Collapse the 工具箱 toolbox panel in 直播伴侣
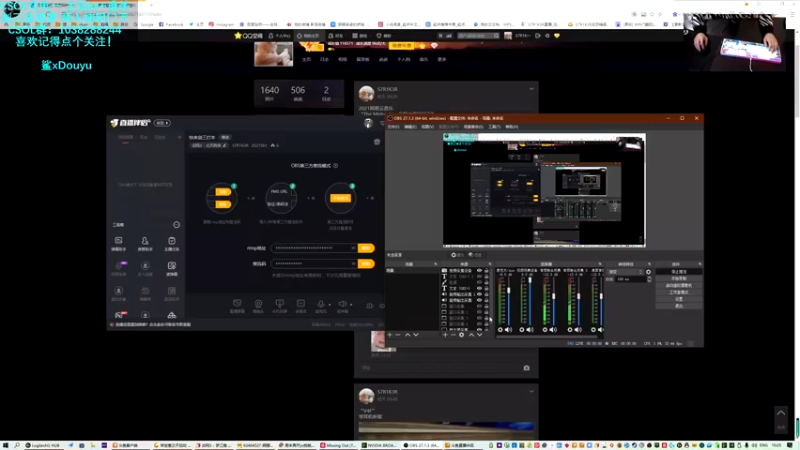Image resolution: width=800 pixels, height=450 pixels. coord(177,224)
